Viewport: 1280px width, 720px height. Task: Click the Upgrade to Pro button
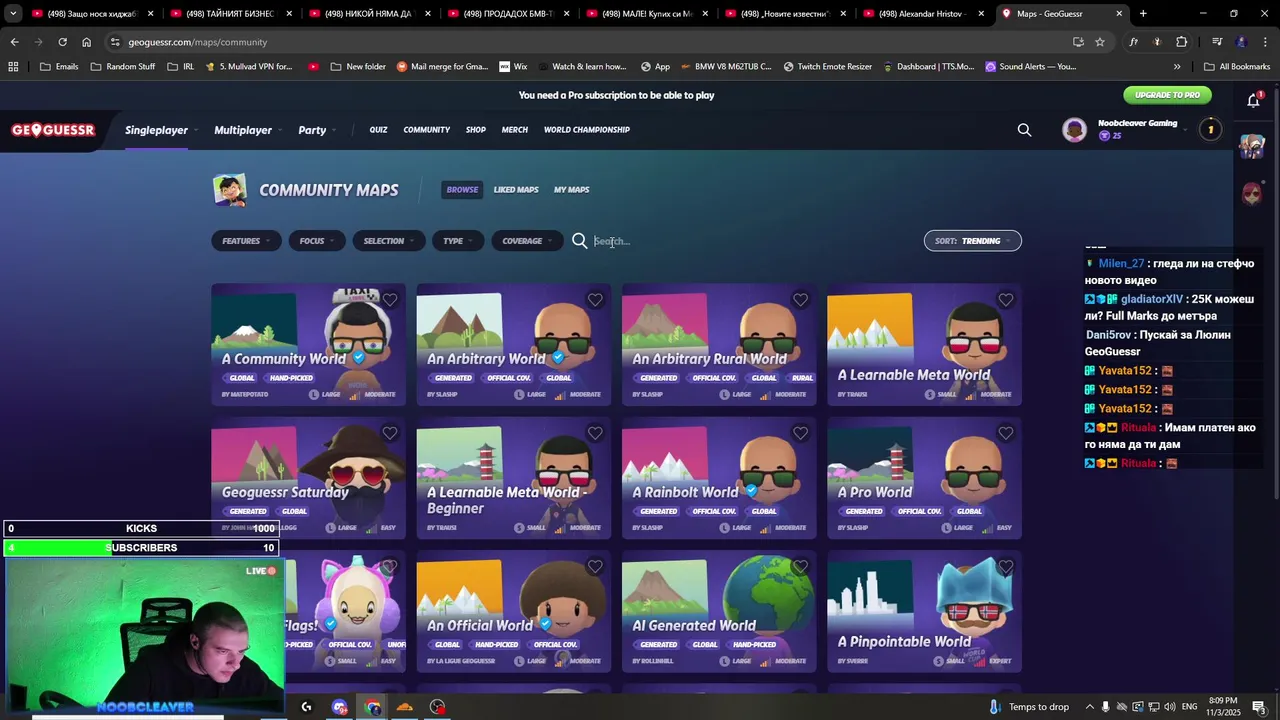tap(1167, 95)
